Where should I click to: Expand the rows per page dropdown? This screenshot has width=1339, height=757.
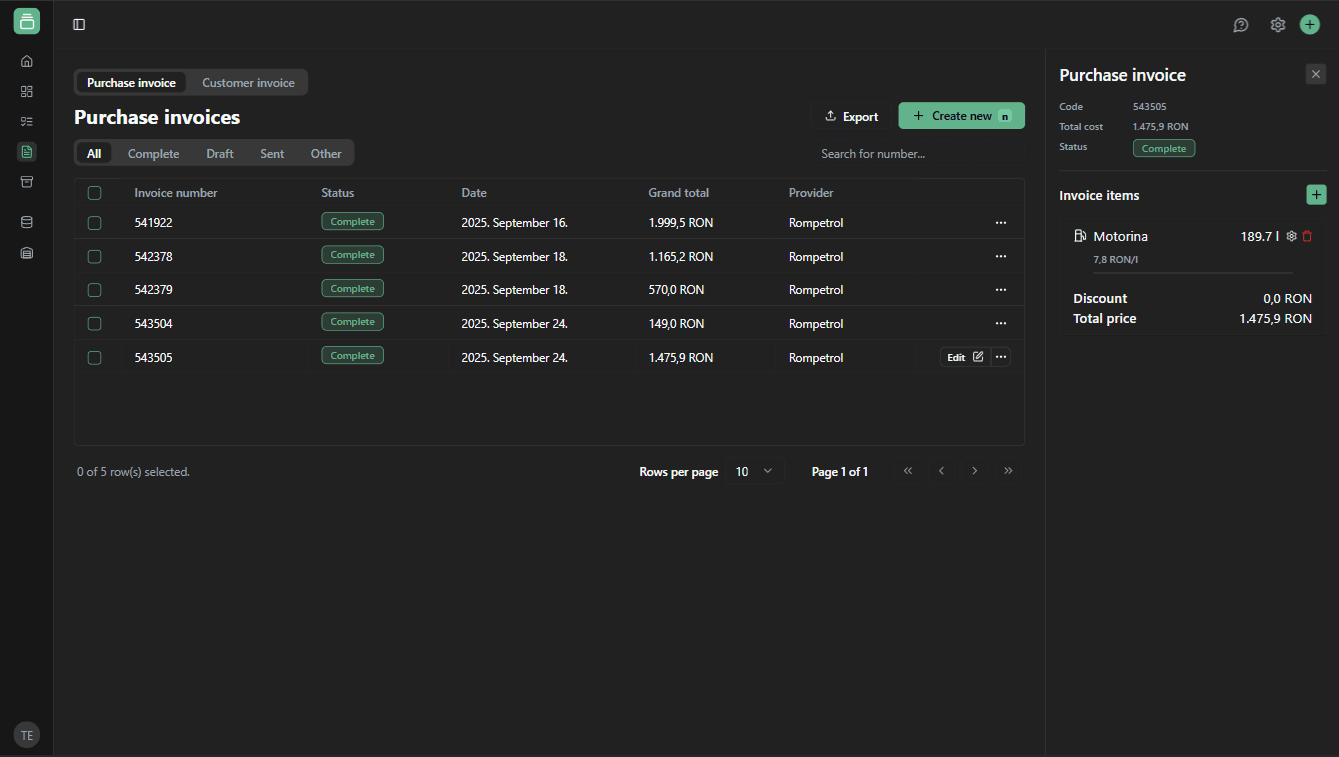pos(755,471)
